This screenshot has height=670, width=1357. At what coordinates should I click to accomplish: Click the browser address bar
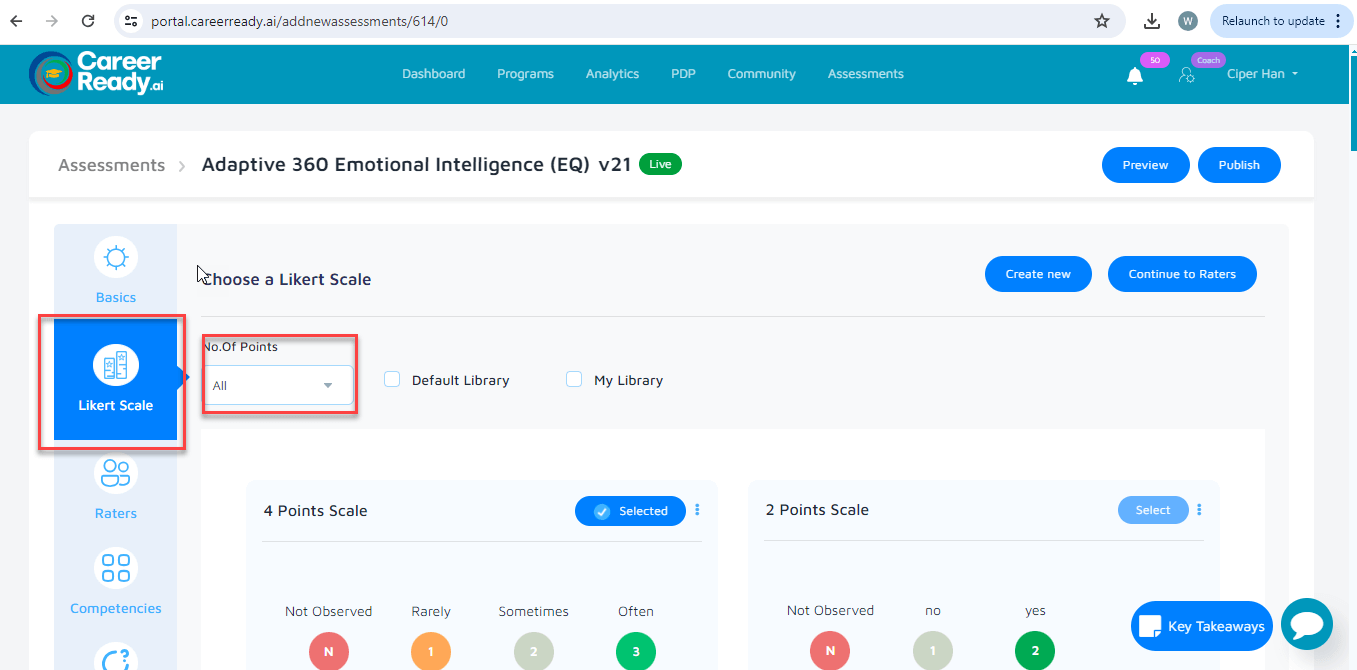[x=400, y=19]
